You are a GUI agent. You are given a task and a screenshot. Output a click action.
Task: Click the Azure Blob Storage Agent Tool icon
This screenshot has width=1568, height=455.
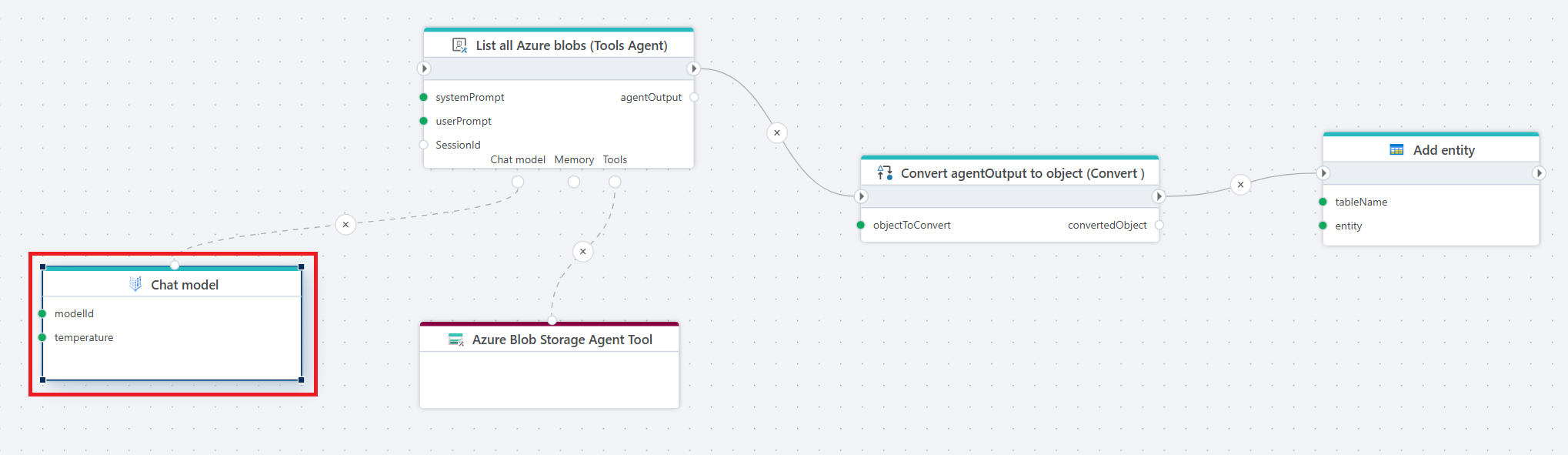(x=455, y=340)
